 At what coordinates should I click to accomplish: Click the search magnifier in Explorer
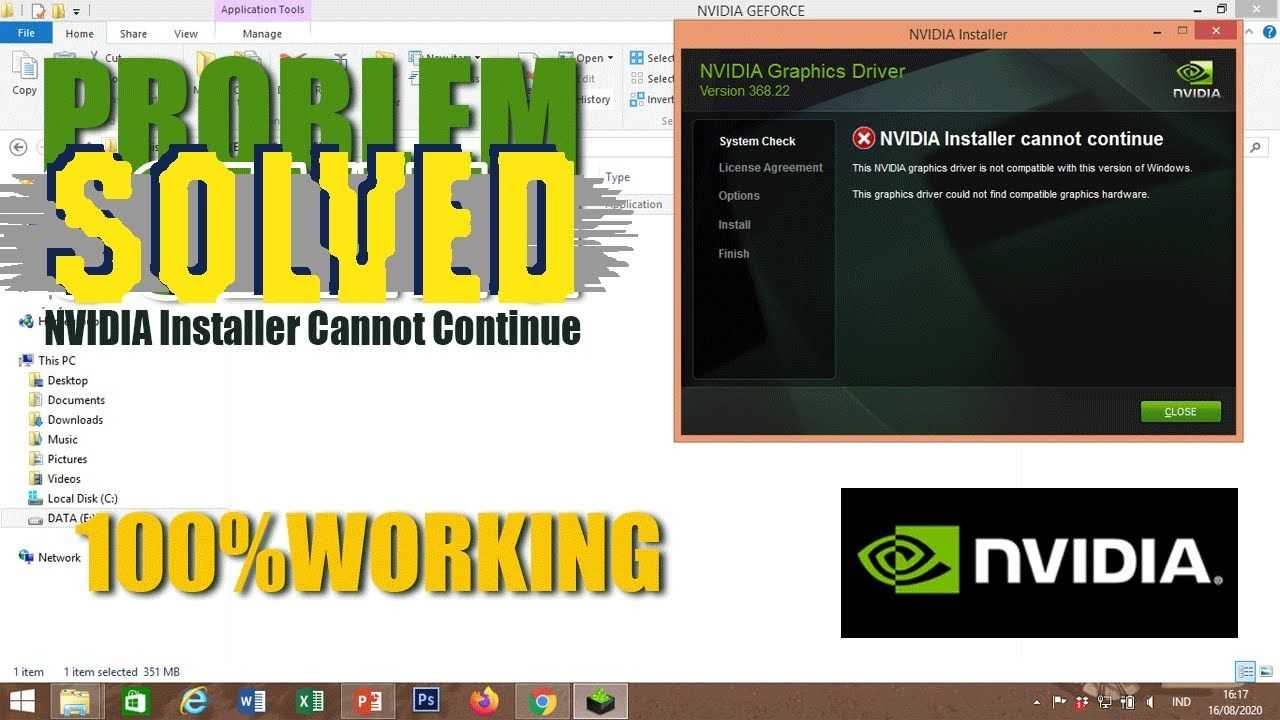point(1256,147)
